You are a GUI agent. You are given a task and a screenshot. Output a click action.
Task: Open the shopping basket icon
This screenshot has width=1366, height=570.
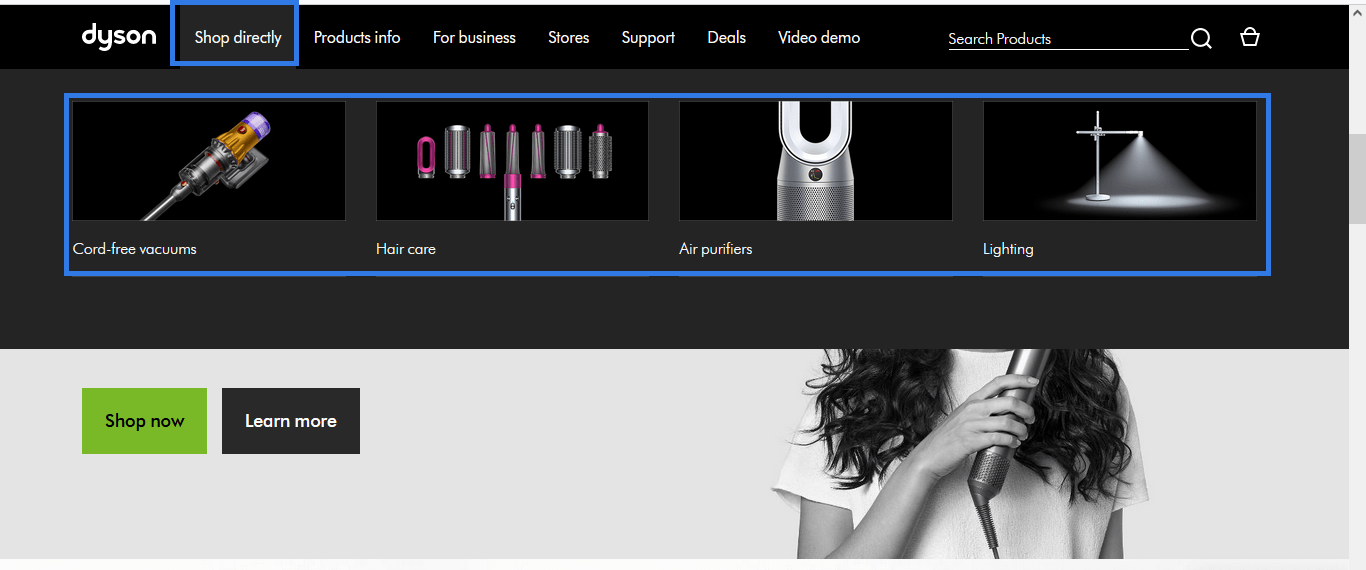[1249, 37]
